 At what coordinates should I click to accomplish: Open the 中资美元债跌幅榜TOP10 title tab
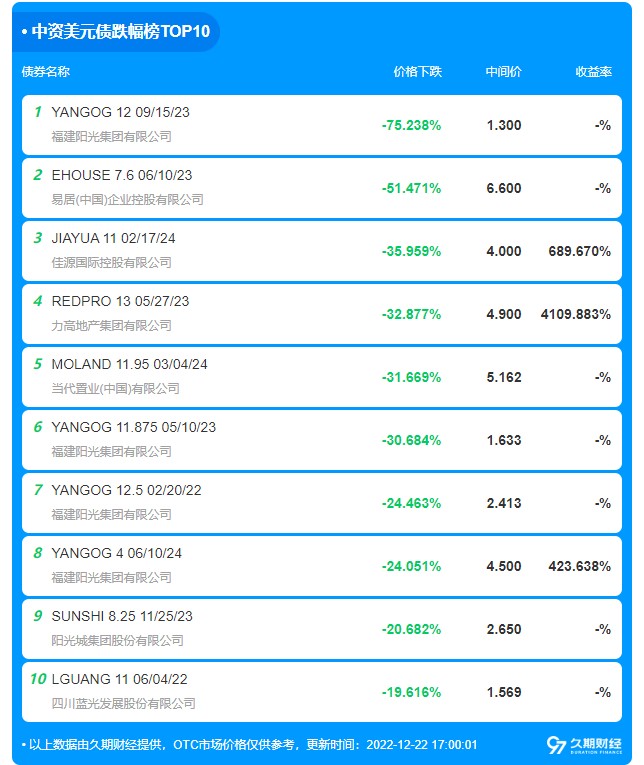tap(116, 32)
